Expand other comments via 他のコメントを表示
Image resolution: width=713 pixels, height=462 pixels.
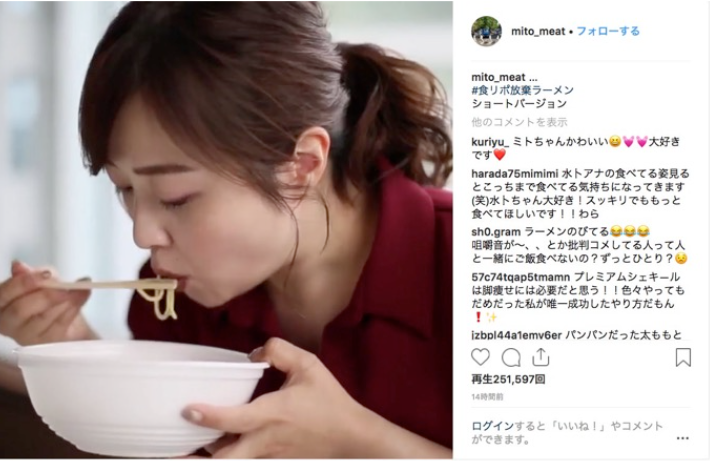pyautogui.click(x=519, y=122)
